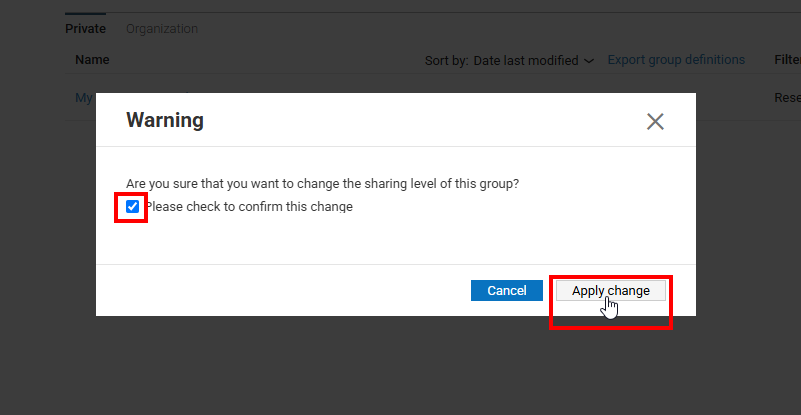The height and width of the screenshot is (415, 801).
Task: Close the Warning dialog with the X icon
Action: click(x=655, y=122)
